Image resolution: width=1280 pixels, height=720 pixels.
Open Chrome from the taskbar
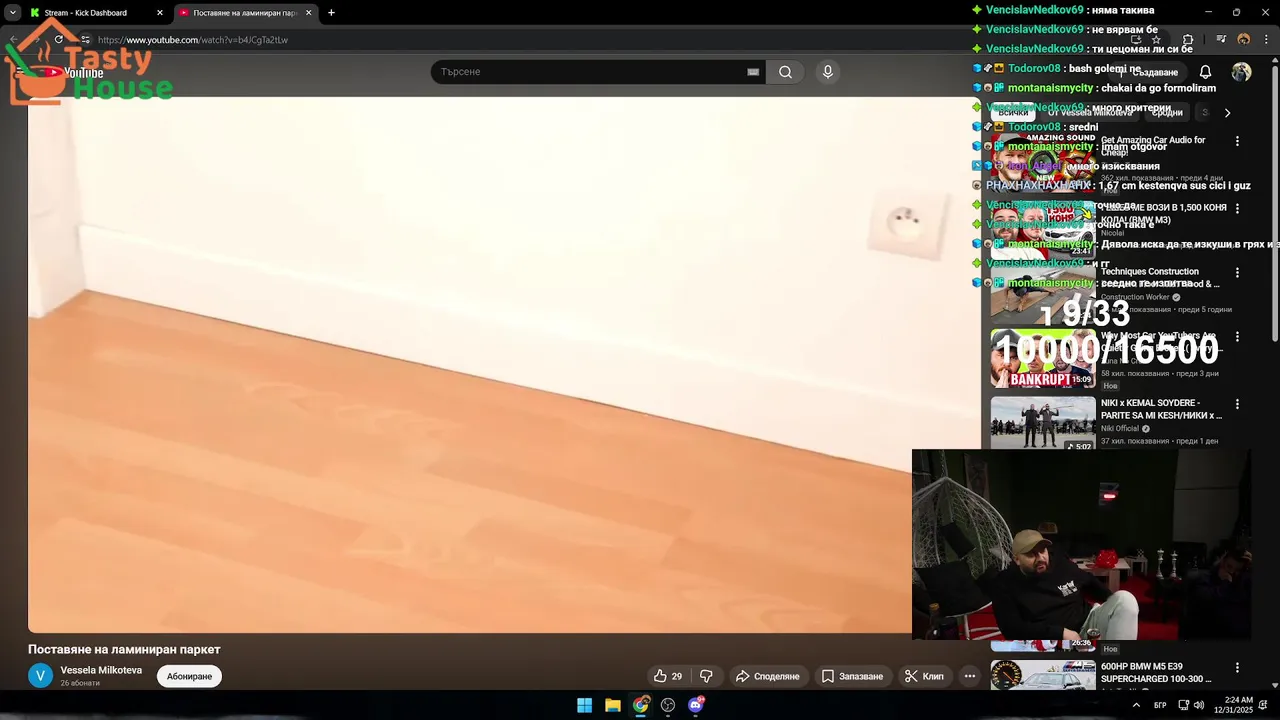(641, 705)
